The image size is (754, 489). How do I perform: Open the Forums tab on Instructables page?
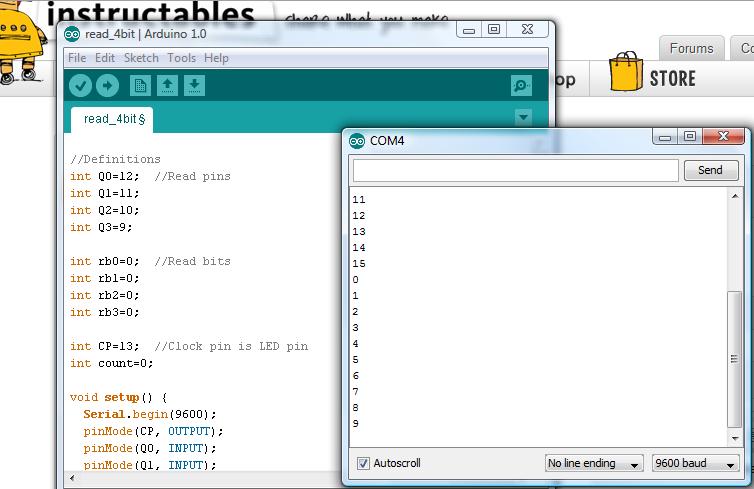pos(691,48)
